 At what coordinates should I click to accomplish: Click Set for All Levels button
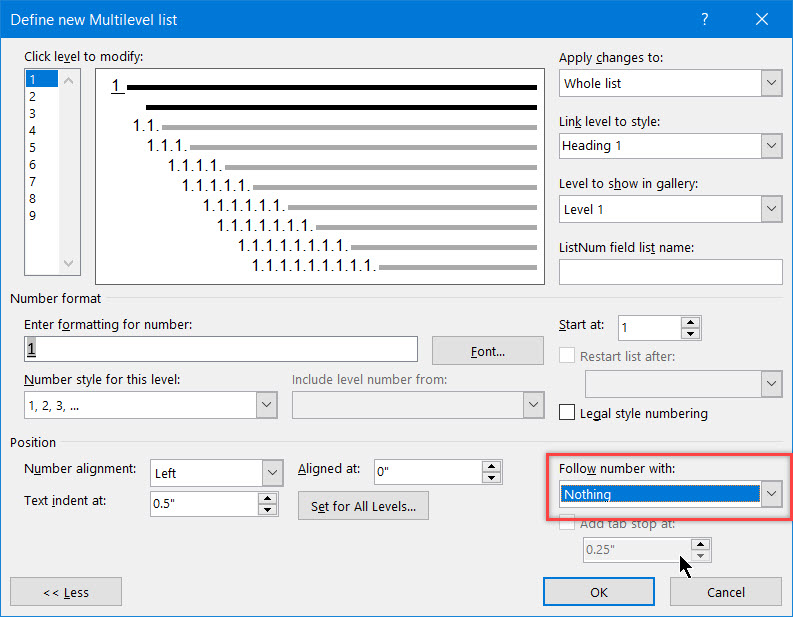[363, 506]
